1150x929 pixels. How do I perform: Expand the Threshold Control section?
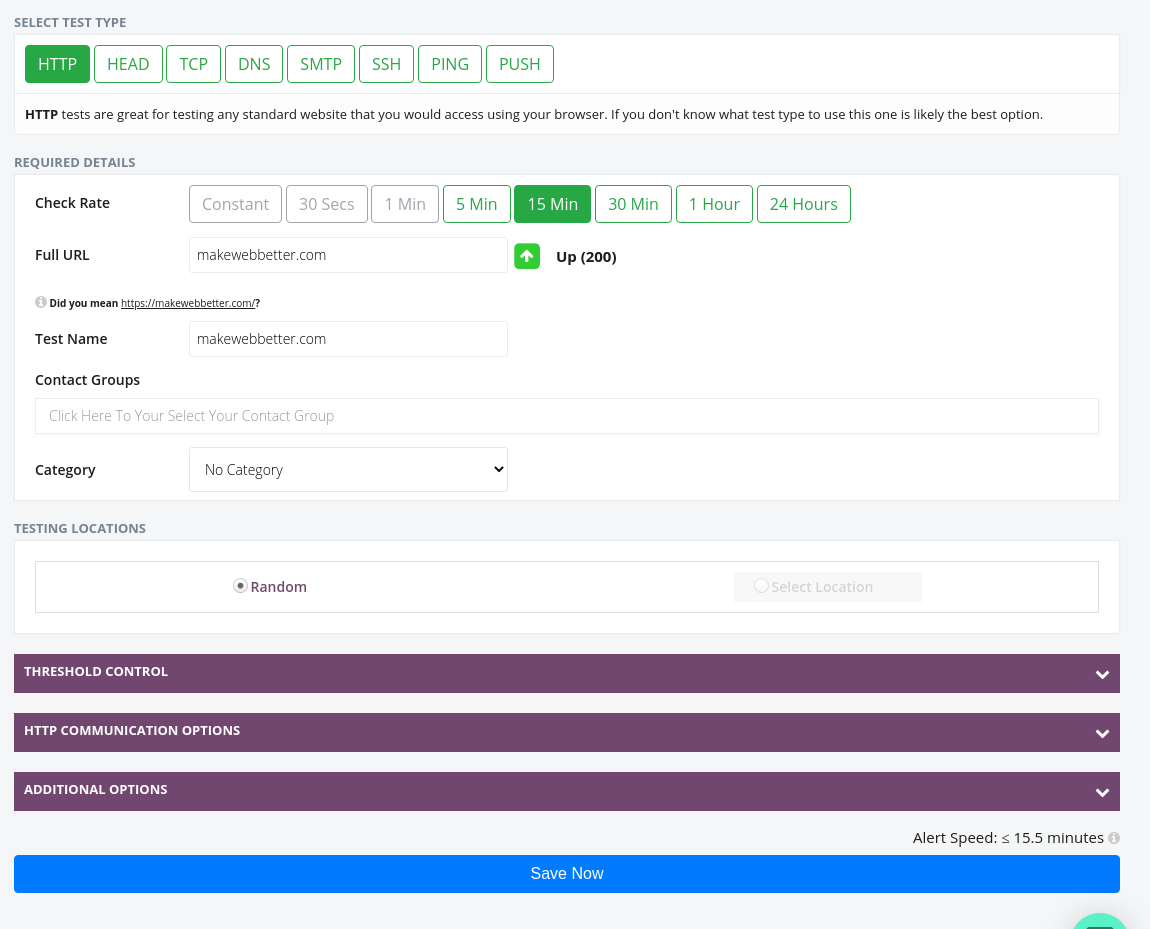coord(567,673)
